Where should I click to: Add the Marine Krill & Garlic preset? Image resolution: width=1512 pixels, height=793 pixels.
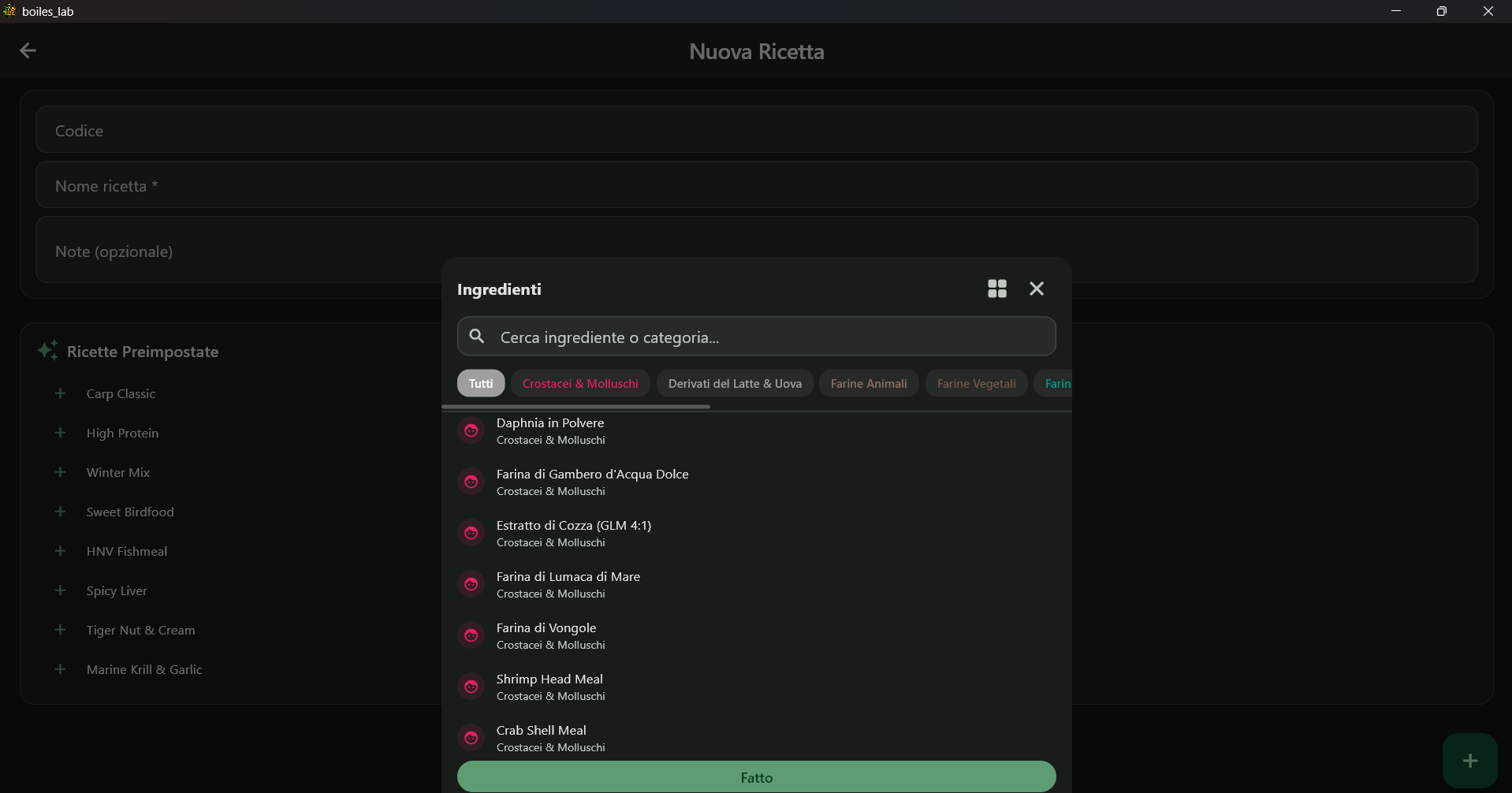point(60,669)
